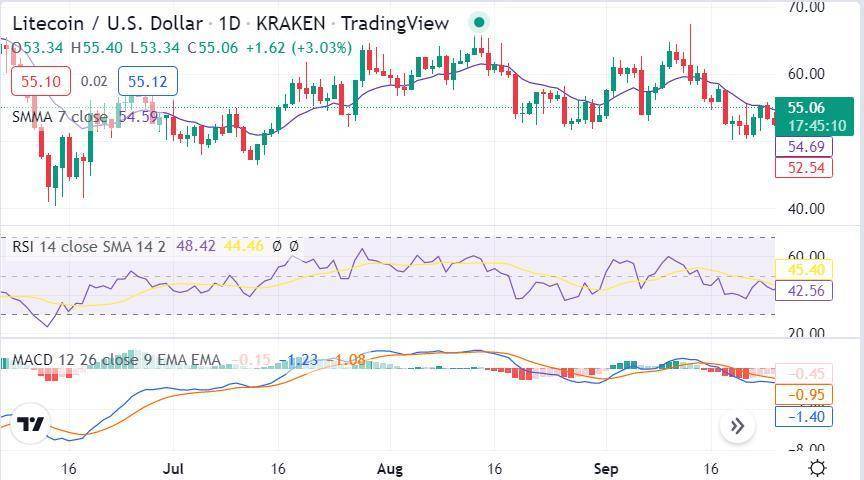Click the RSI SMA label 45.40
Viewport: 864px width, 480px height.
click(x=804, y=269)
